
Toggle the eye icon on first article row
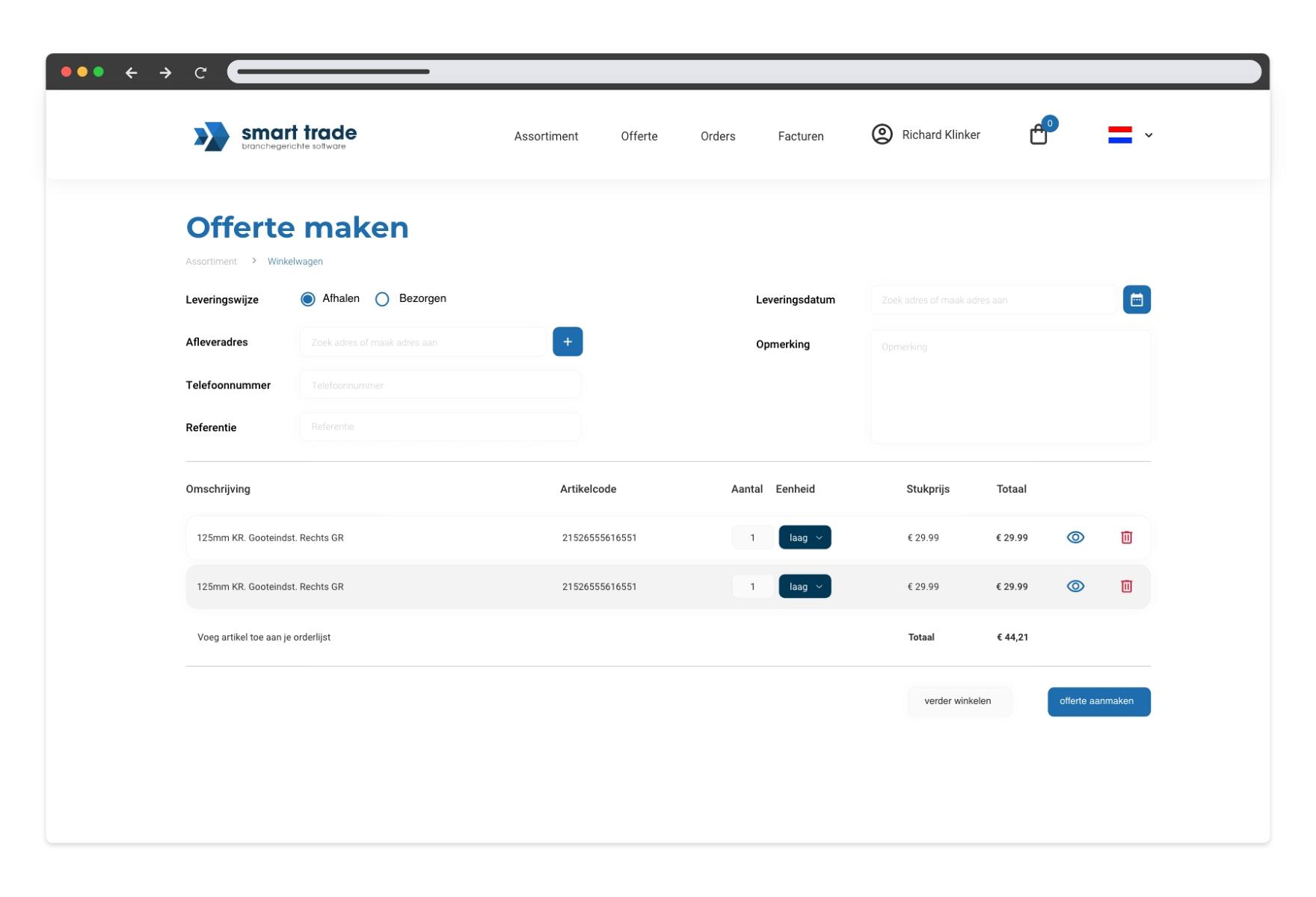[1074, 537]
